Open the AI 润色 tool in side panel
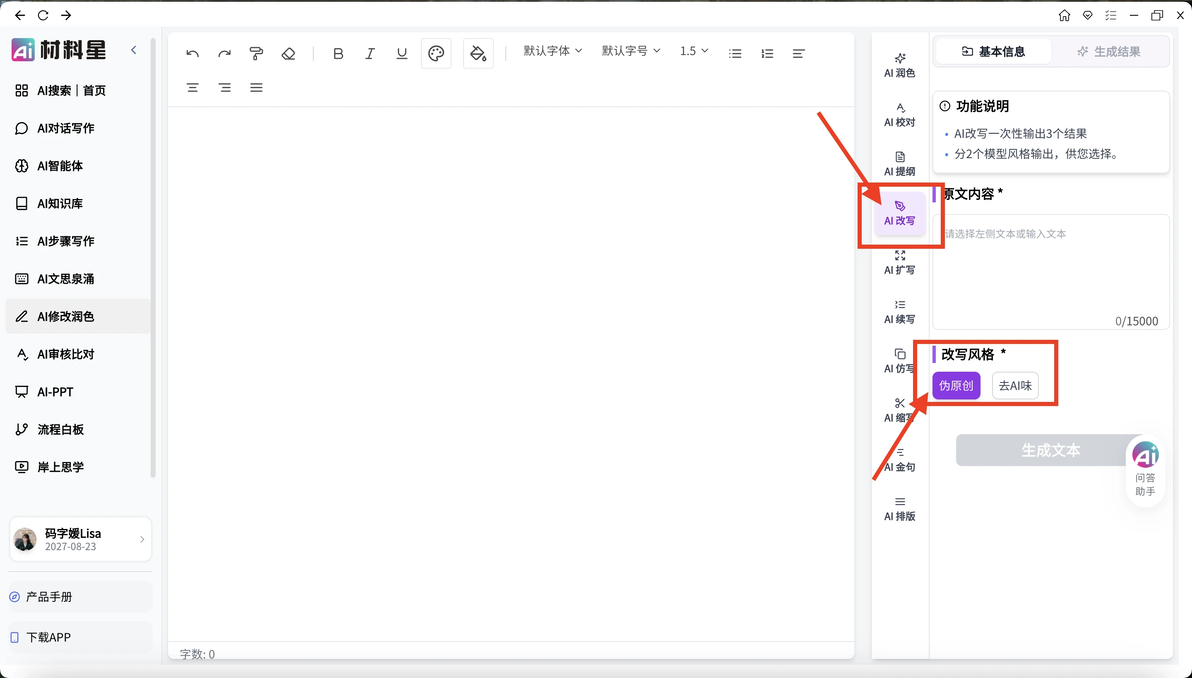The height and width of the screenshot is (678, 1192). point(899,65)
